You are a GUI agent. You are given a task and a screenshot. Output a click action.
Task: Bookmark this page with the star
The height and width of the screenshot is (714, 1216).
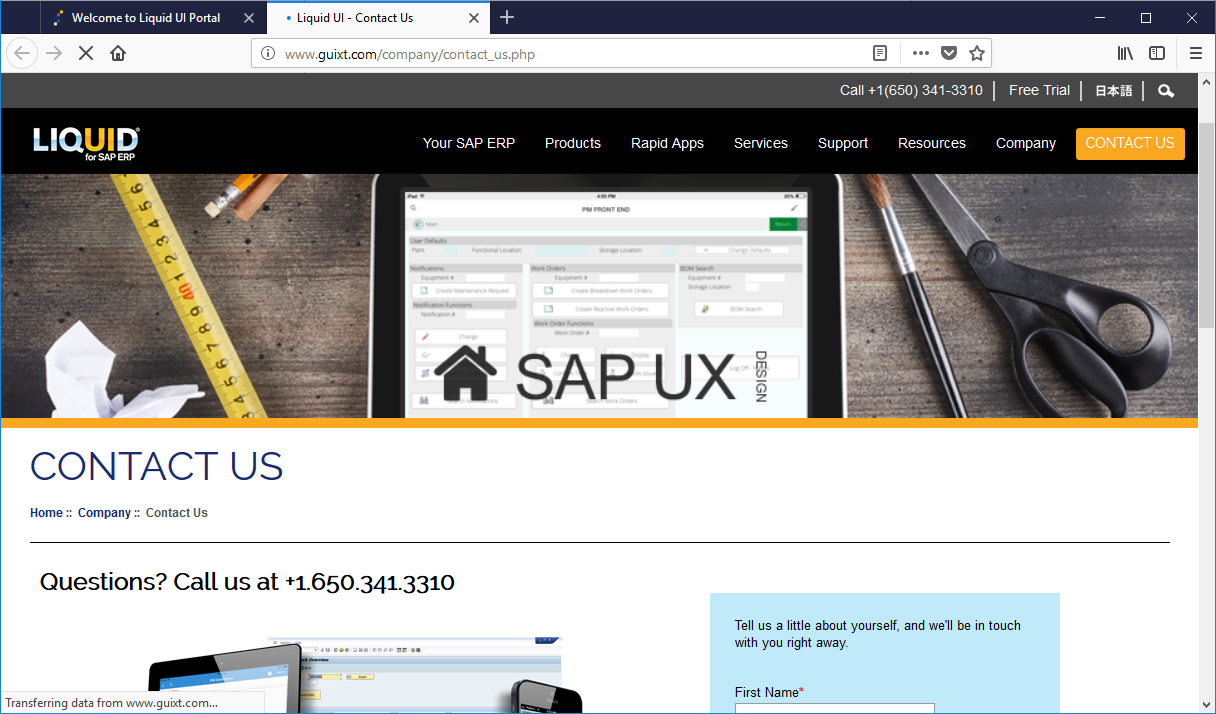click(977, 53)
